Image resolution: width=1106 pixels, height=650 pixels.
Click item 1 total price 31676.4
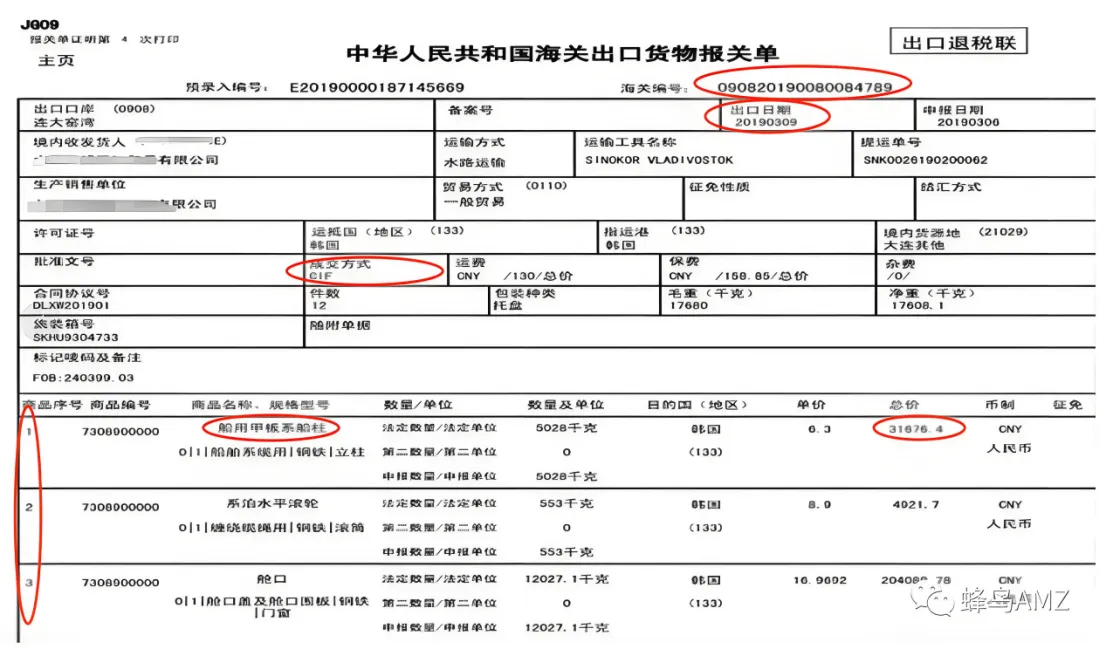click(x=916, y=429)
